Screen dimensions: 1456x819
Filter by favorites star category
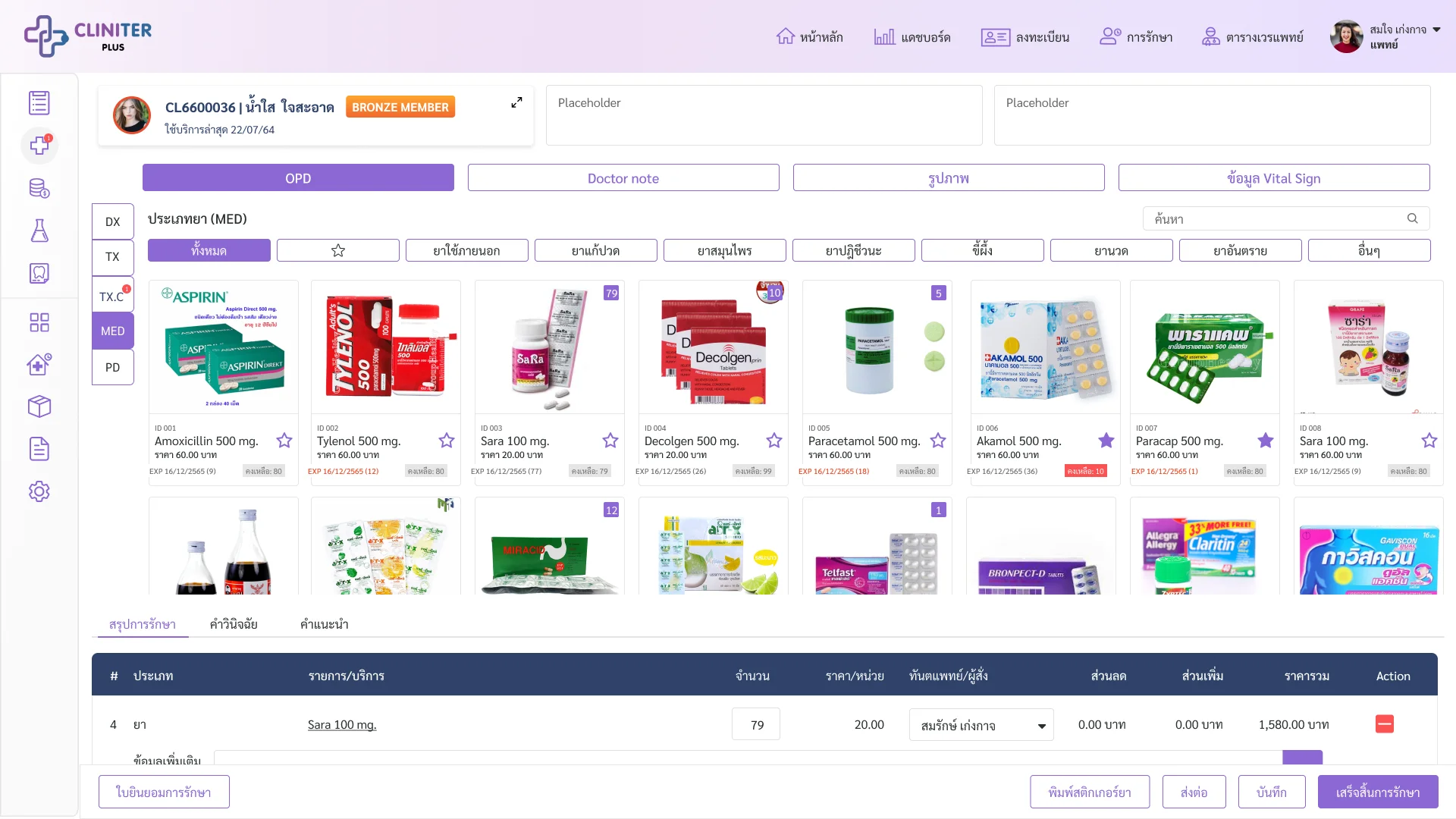[338, 250]
